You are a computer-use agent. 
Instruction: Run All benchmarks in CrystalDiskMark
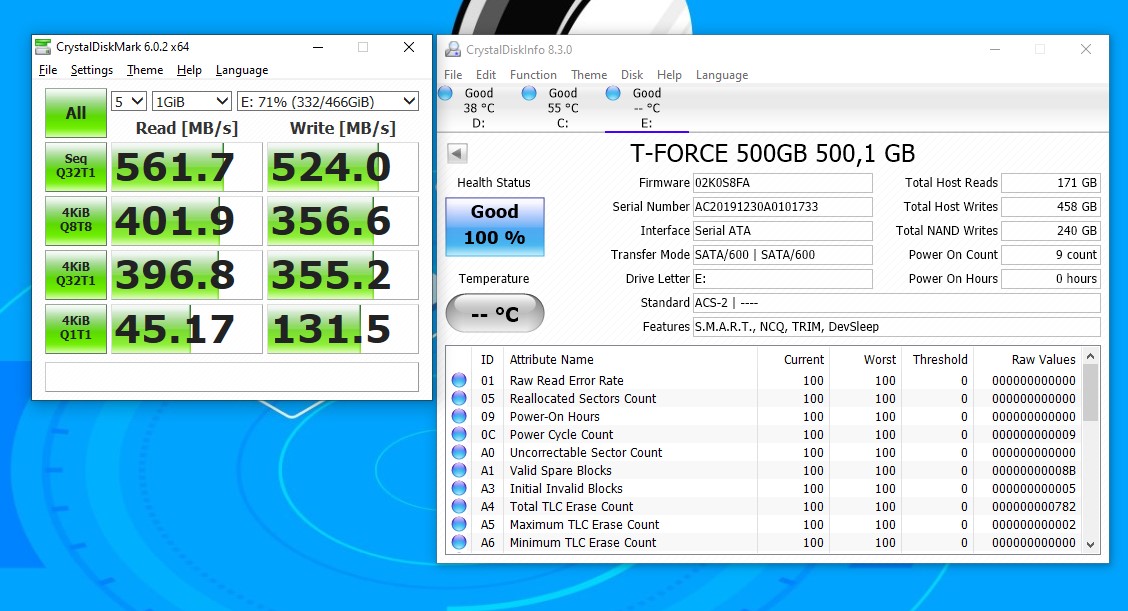(x=76, y=113)
